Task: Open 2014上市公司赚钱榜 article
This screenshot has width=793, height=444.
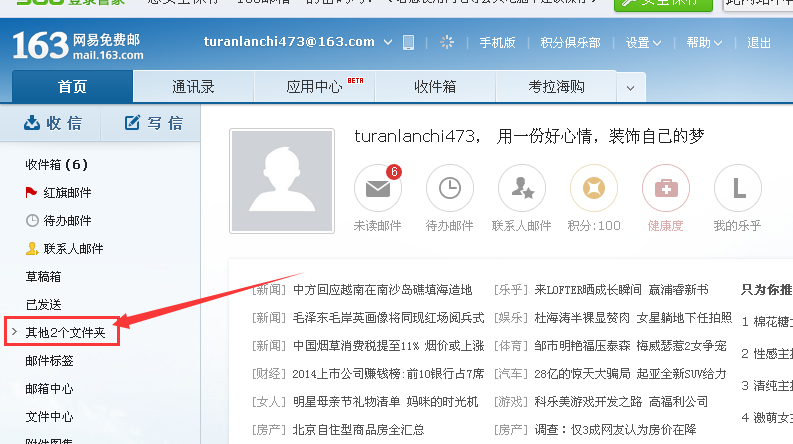Action: pyautogui.click(x=388, y=374)
